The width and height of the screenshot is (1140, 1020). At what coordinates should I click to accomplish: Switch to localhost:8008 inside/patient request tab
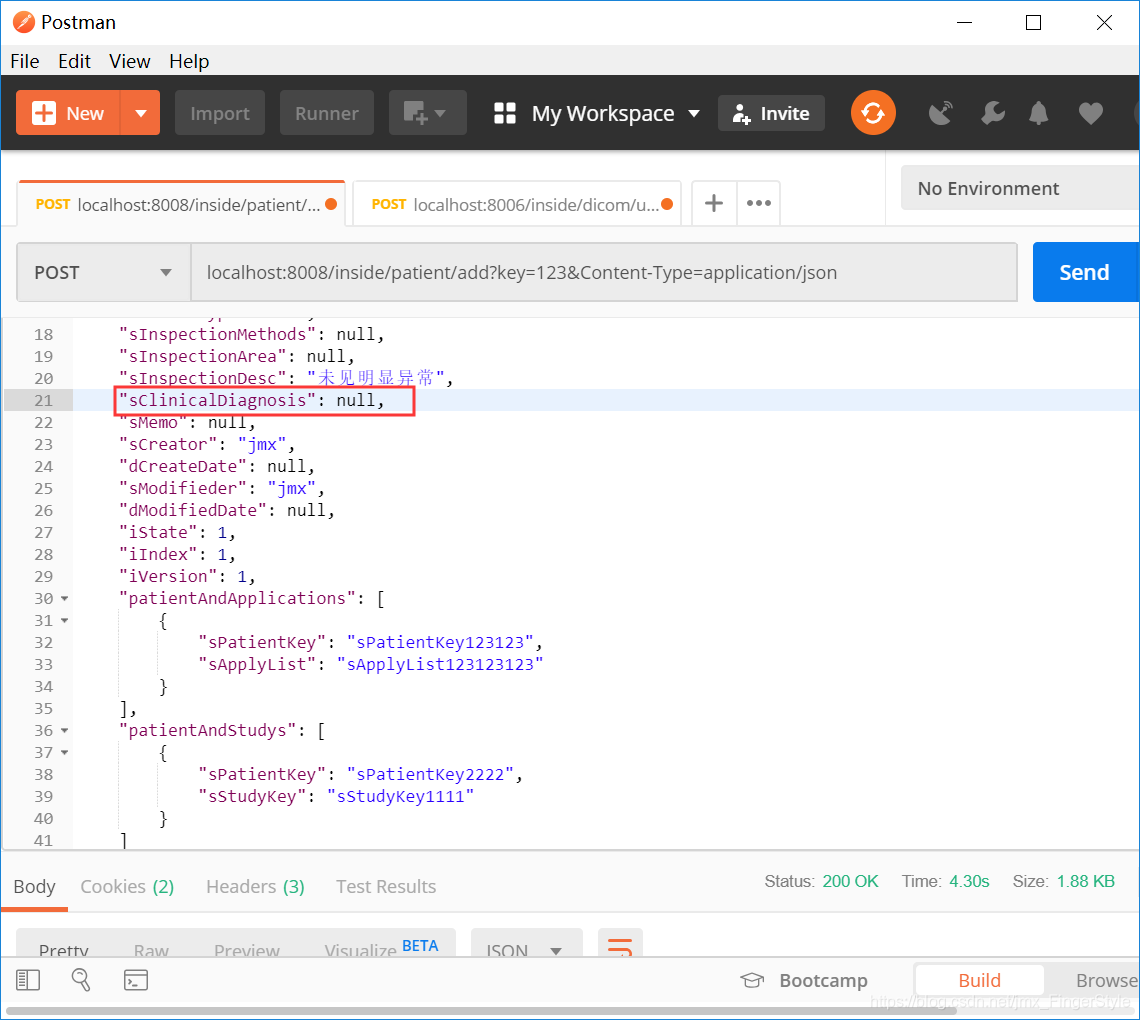(182, 204)
